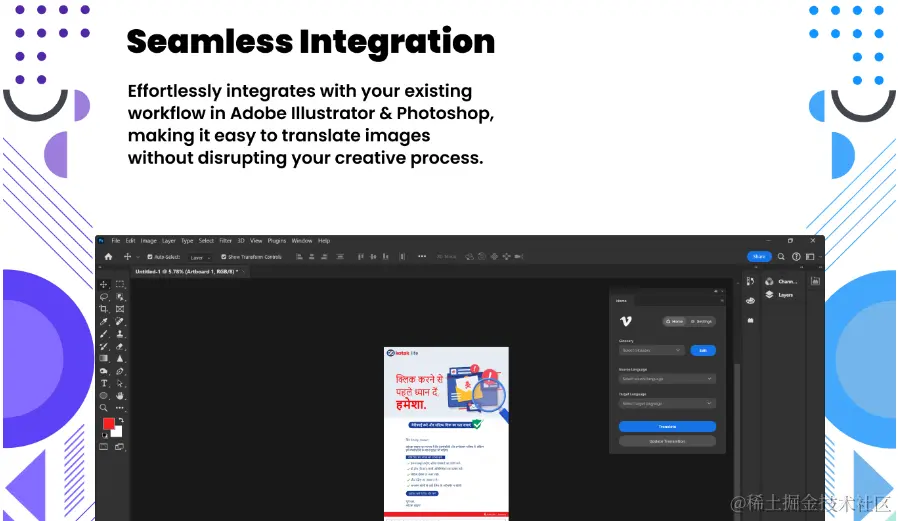Select the Hand tool

tap(120, 396)
